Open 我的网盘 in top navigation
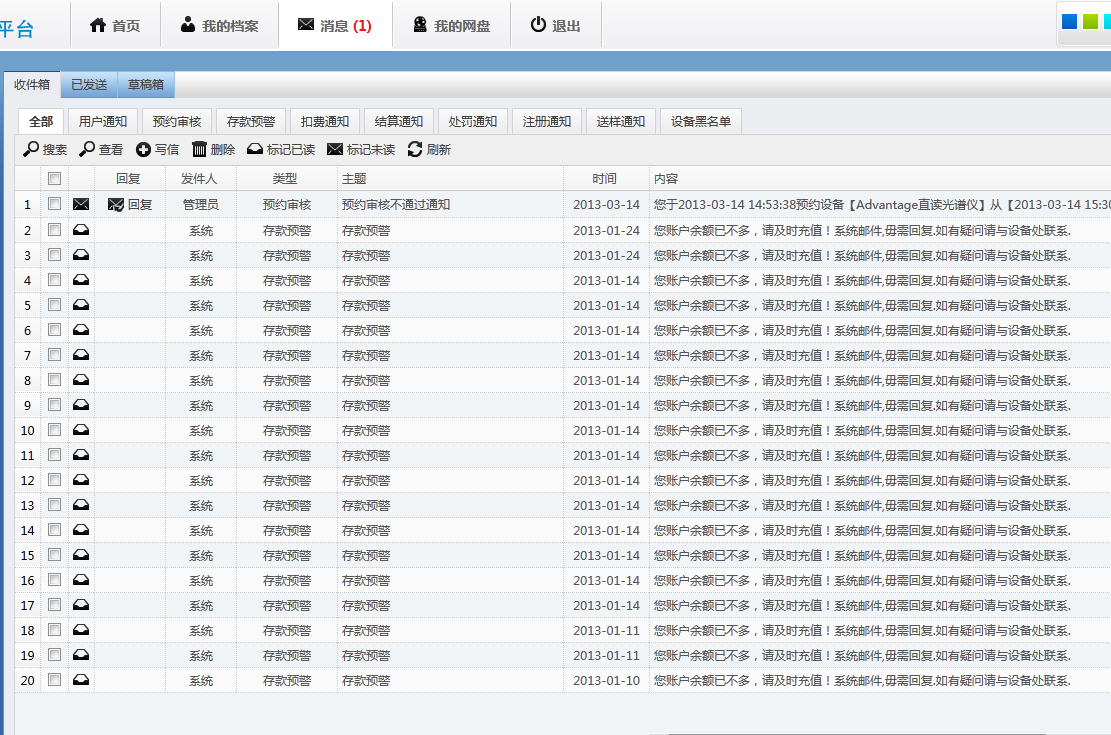1111x735 pixels. (x=451, y=26)
